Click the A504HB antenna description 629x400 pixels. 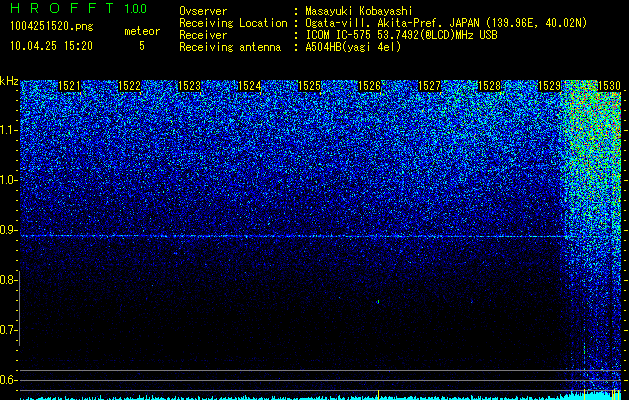click(353, 47)
